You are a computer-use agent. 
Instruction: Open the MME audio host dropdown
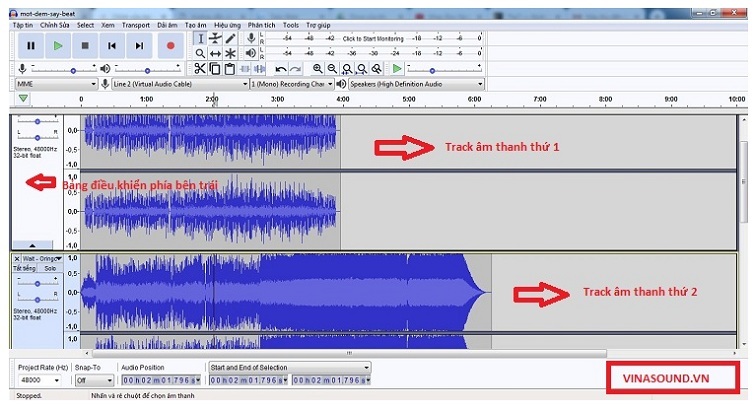point(56,84)
